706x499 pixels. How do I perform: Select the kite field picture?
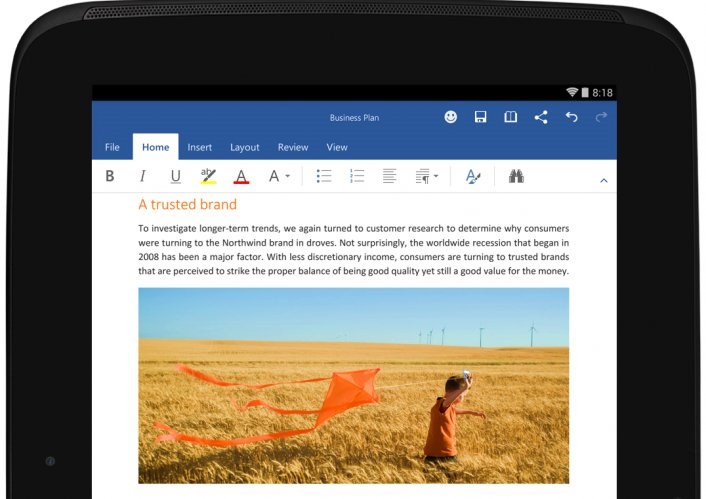click(x=353, y=386)
